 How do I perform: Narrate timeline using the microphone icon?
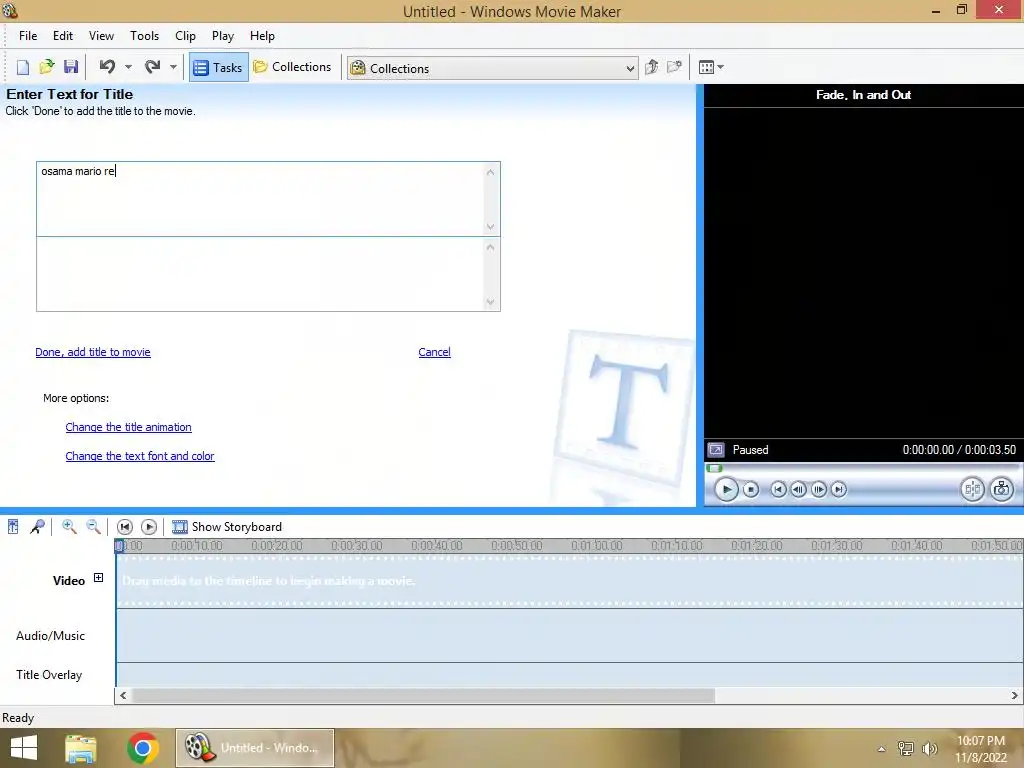[37, 526]
